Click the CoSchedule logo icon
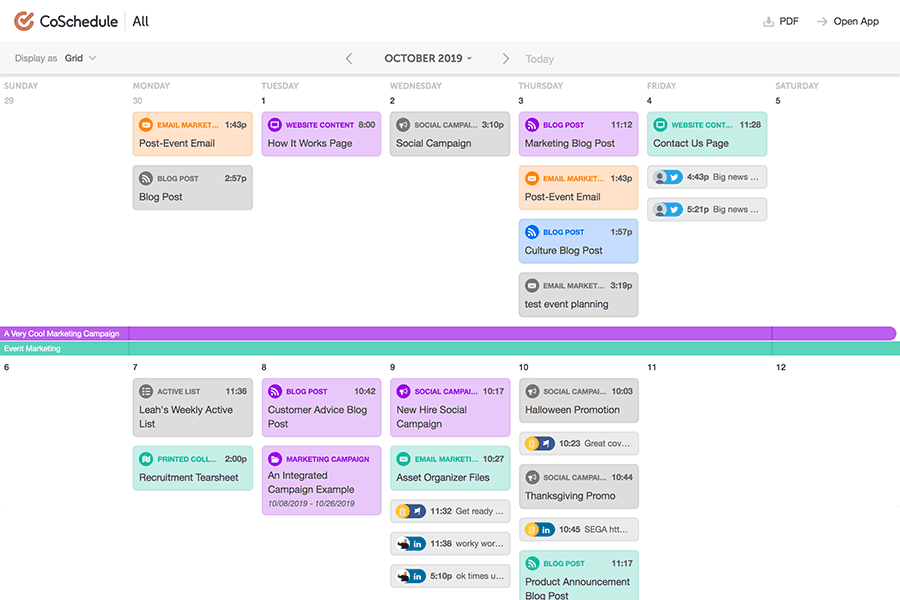The width and height of the screenshot is (900, 600). coord(24,21)
